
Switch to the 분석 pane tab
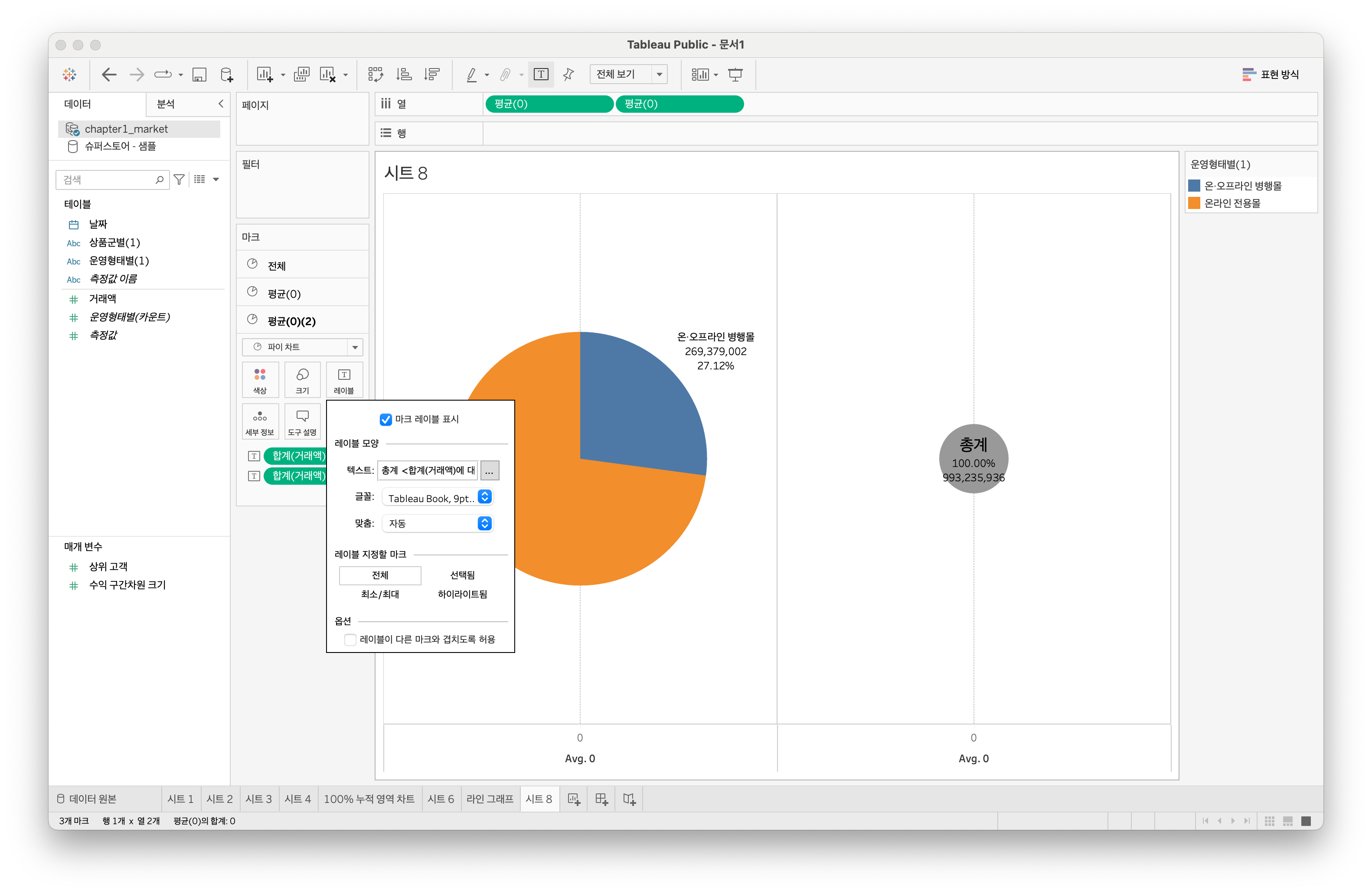pos(166,104)
